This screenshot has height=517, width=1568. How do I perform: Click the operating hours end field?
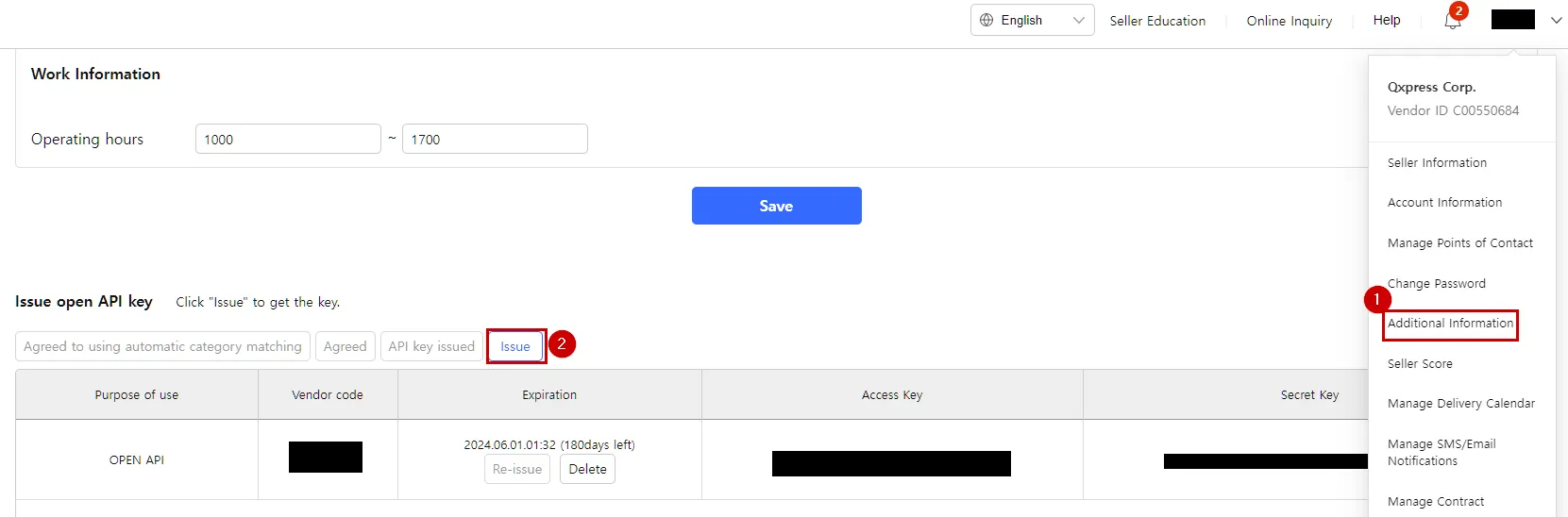coord(494,139)
